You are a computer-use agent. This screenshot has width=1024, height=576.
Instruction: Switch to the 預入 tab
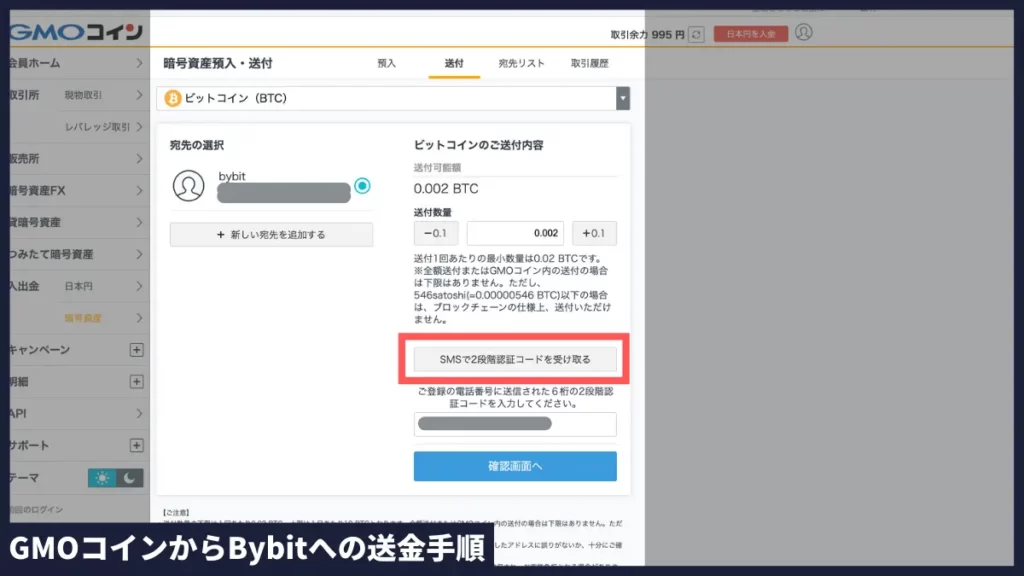387,63
